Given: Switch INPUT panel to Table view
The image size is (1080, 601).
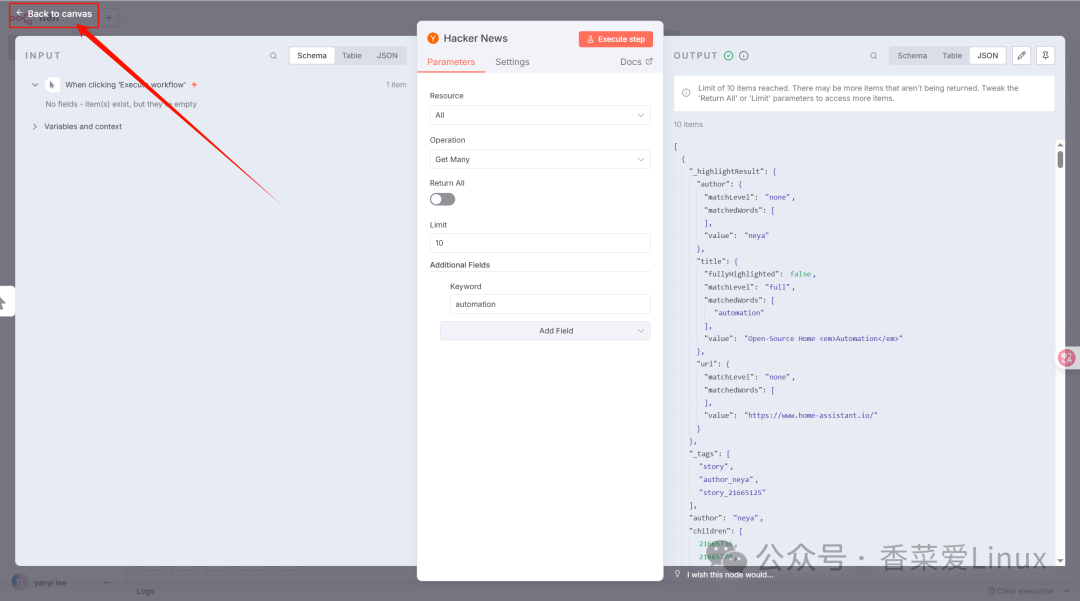Looking at the screenshot, I should click(352, 56).
